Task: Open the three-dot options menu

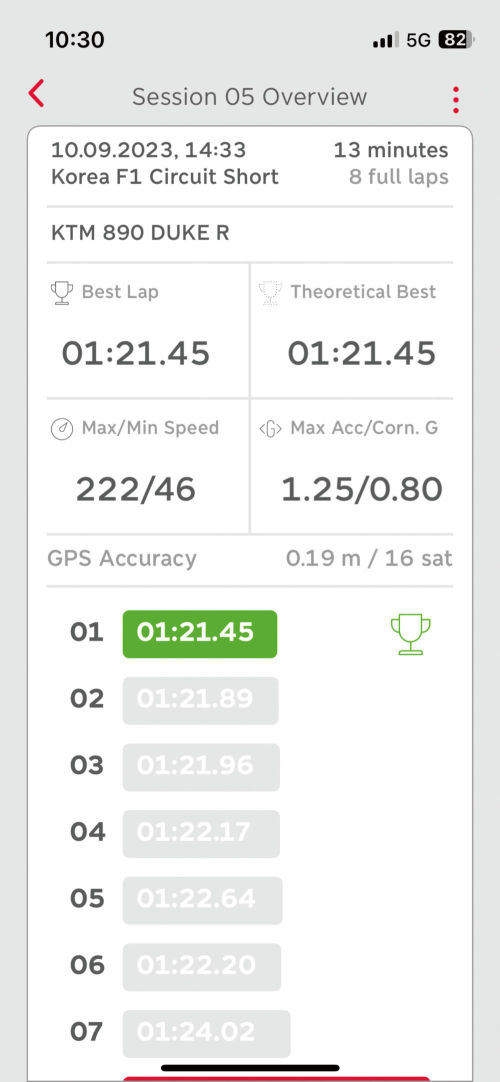Action: click(456, 100)
